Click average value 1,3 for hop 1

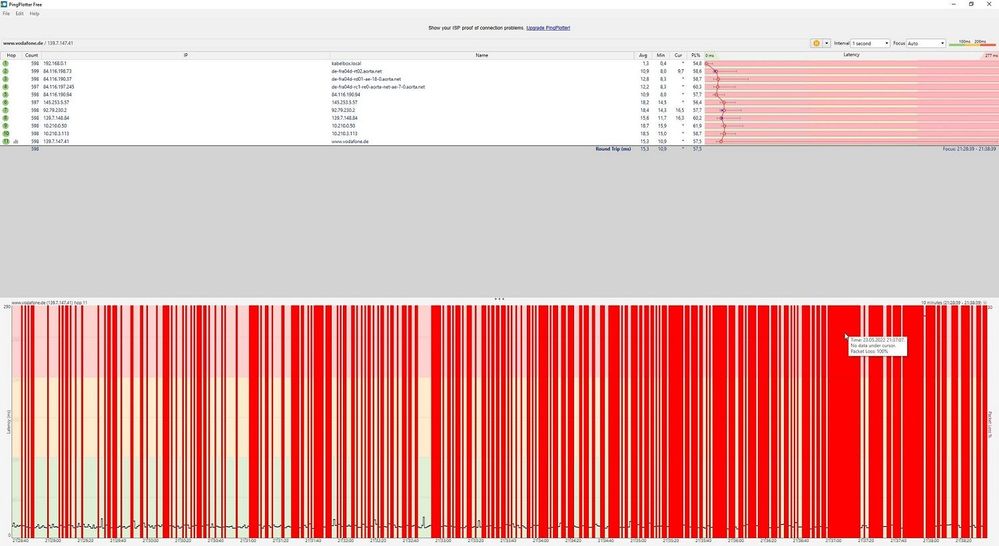coord(645,64)
